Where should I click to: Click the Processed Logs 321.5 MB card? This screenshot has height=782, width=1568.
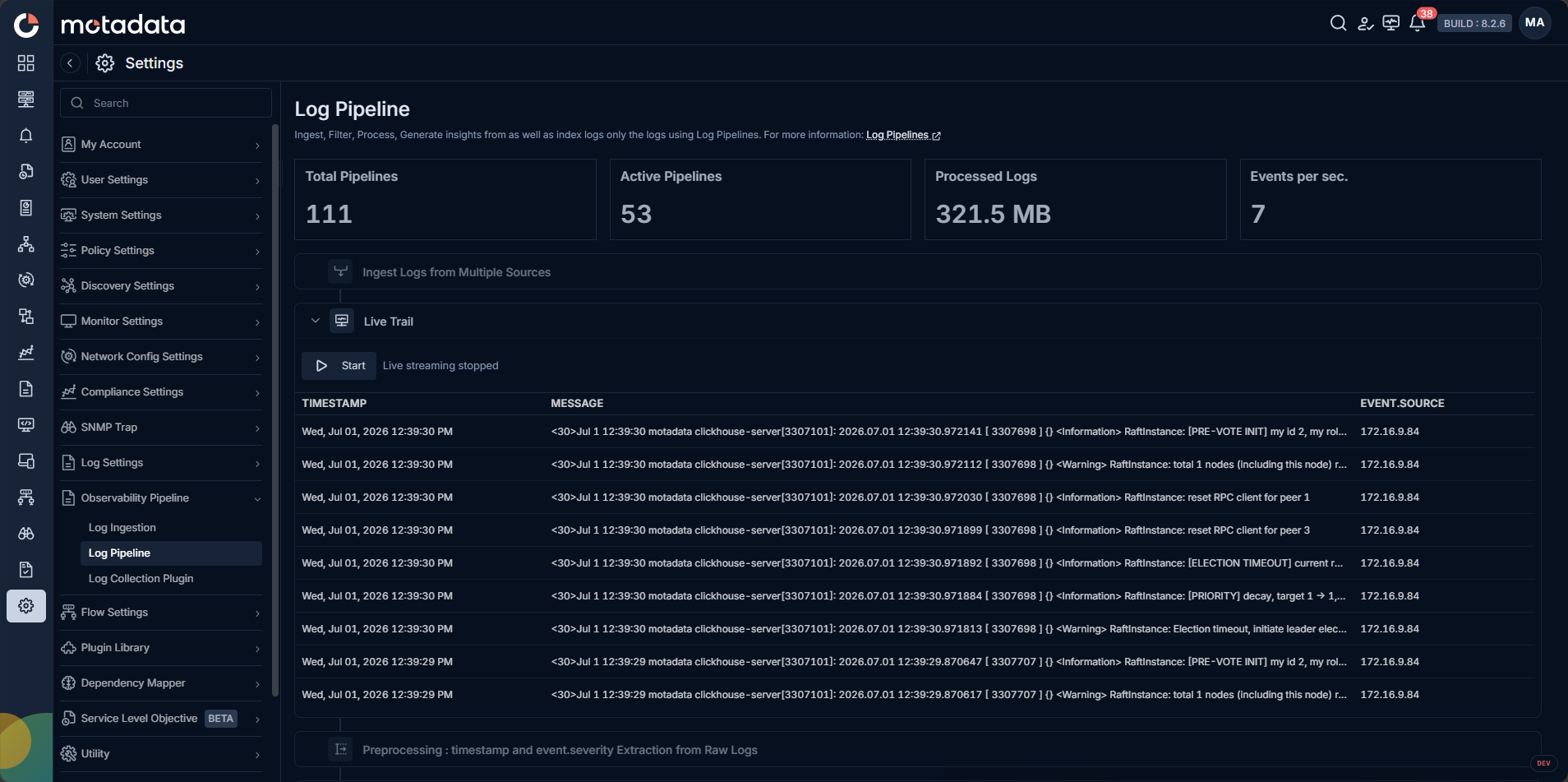(1075, 200)
